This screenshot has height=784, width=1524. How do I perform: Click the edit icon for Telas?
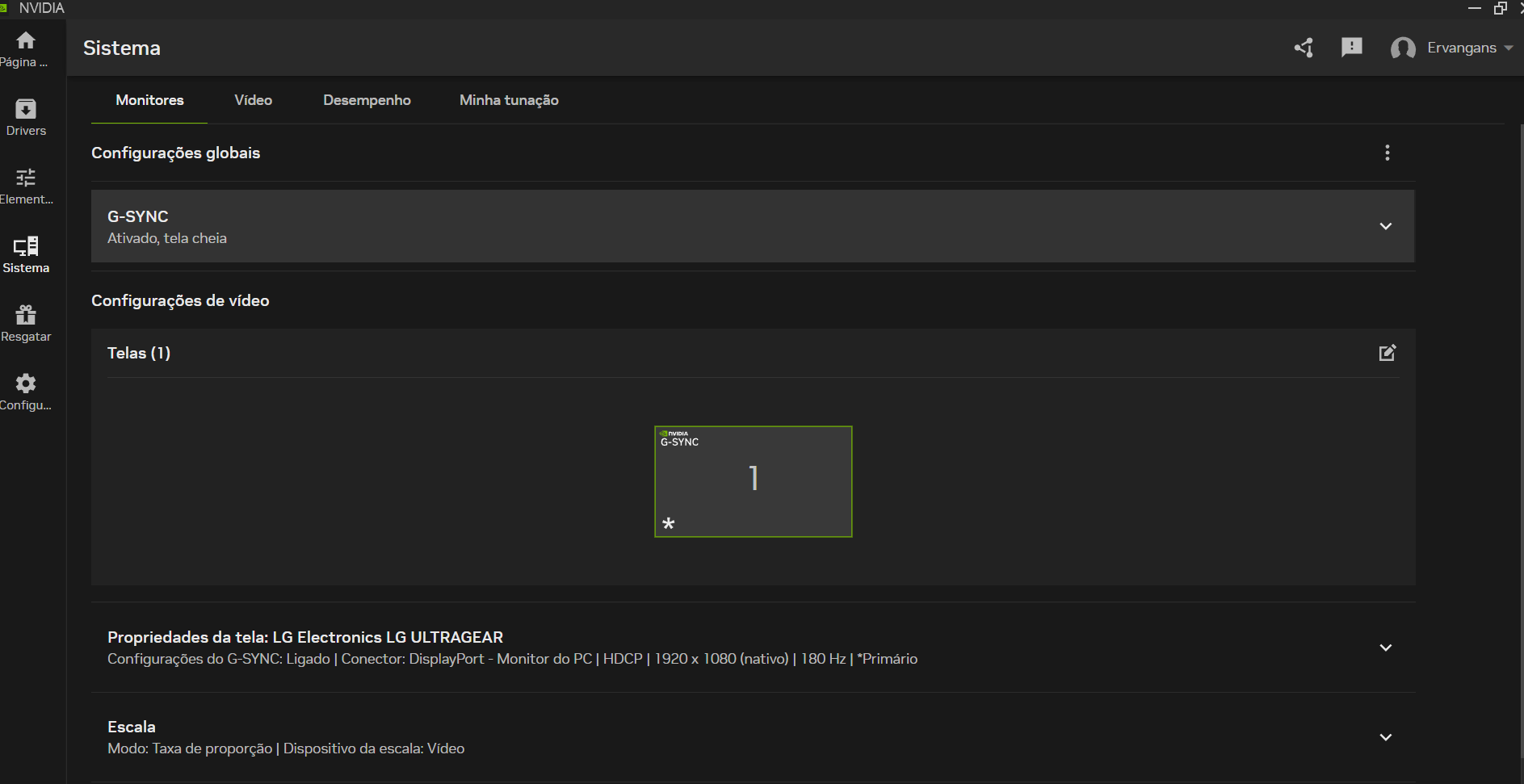(x=1388, y=353)
